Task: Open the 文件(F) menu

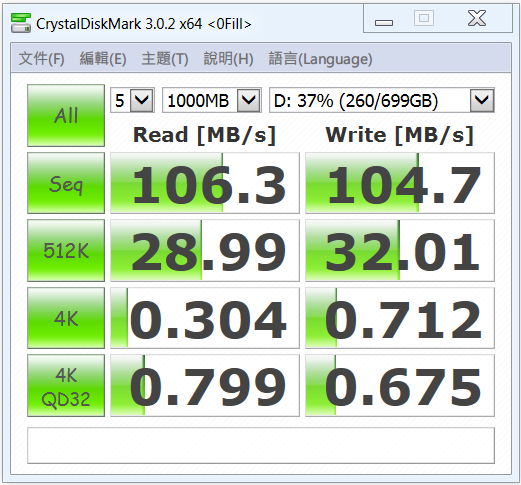Action: pyautogui.click(x=41, y=59)
